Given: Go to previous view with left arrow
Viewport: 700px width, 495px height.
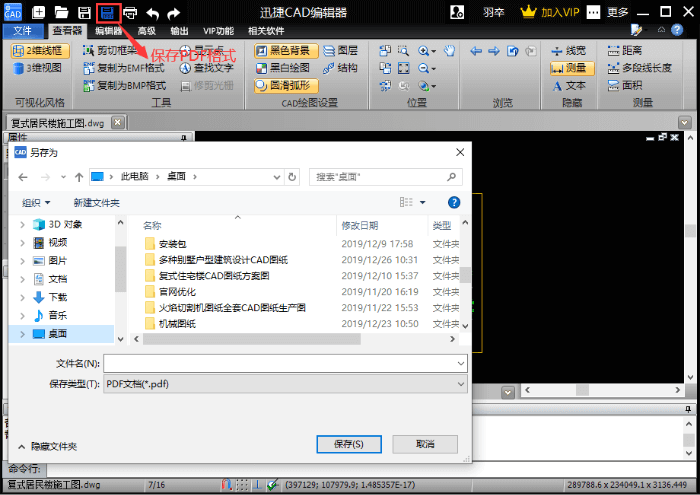Looking at the screenshot, I should (476, 51).
